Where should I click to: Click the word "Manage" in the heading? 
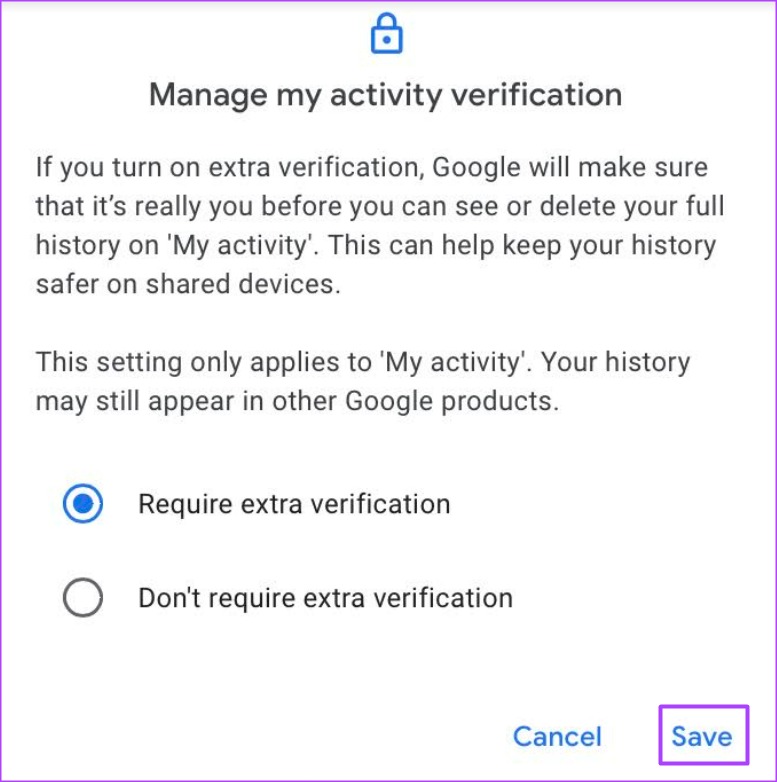[x=208, y=95]
